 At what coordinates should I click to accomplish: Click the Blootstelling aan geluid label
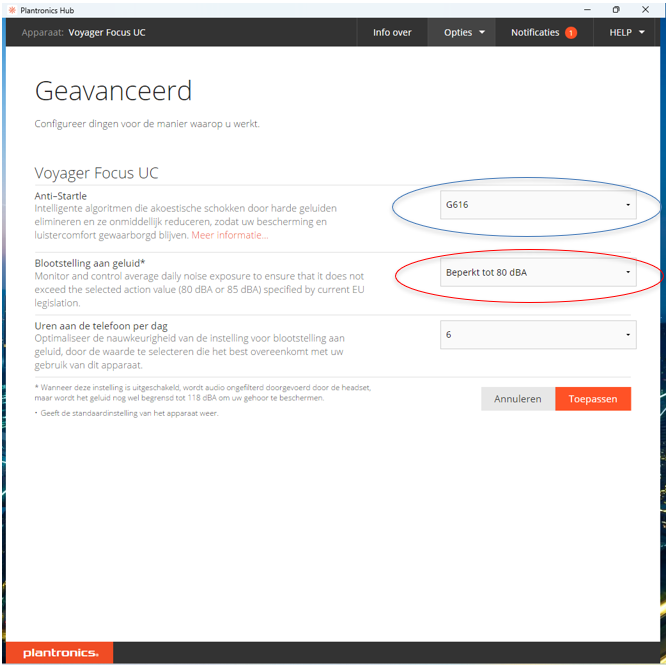click(x=90, y=263)
